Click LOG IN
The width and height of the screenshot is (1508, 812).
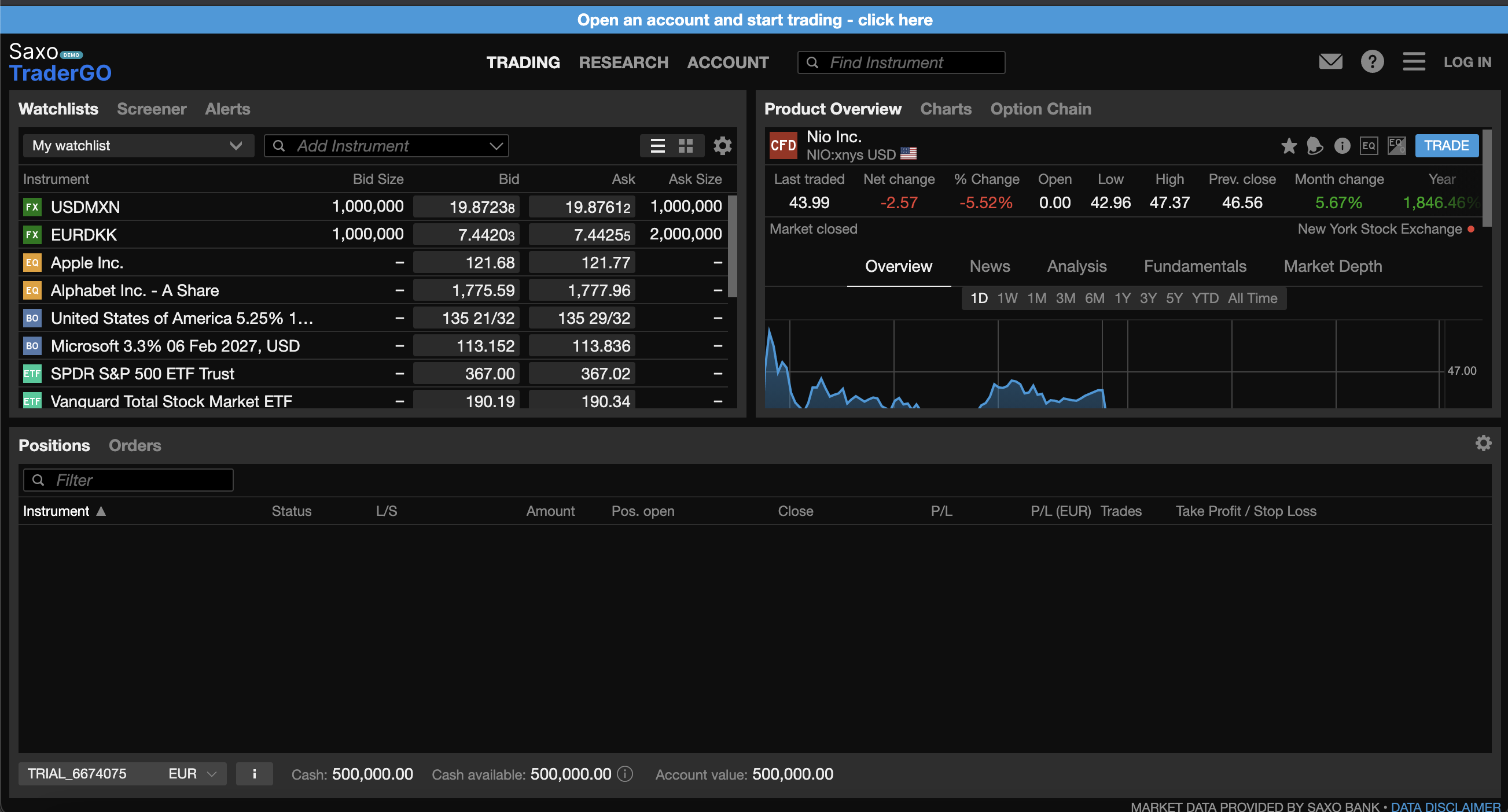(x=1467, y=62)
